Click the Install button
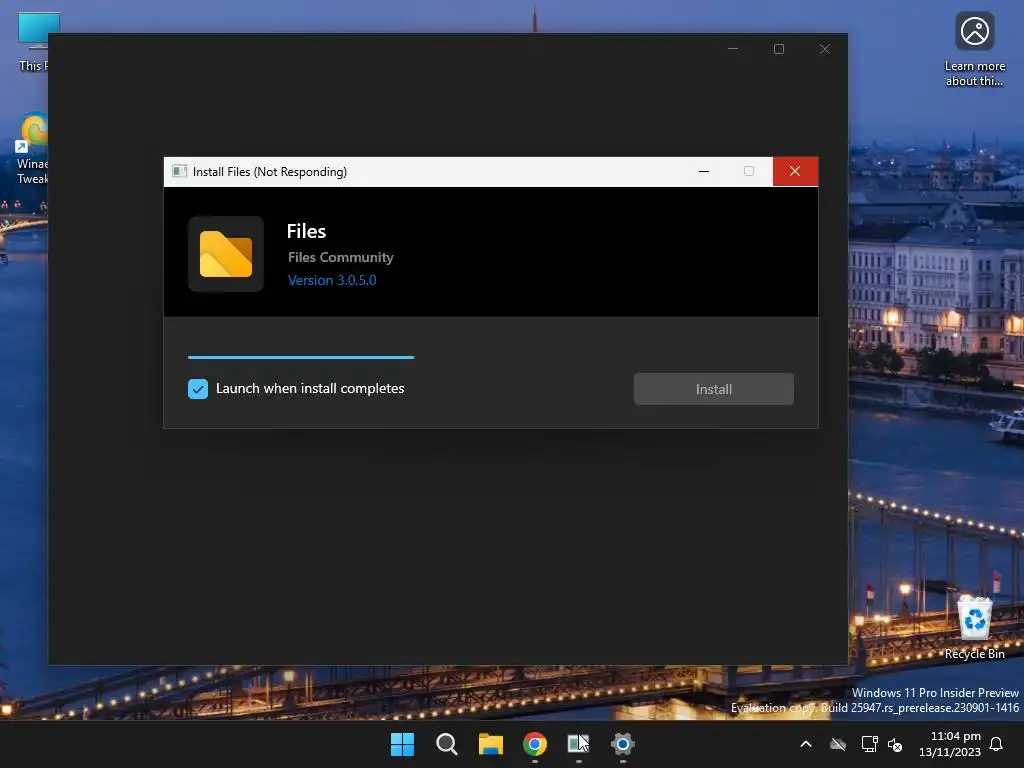 coord(713,389)
